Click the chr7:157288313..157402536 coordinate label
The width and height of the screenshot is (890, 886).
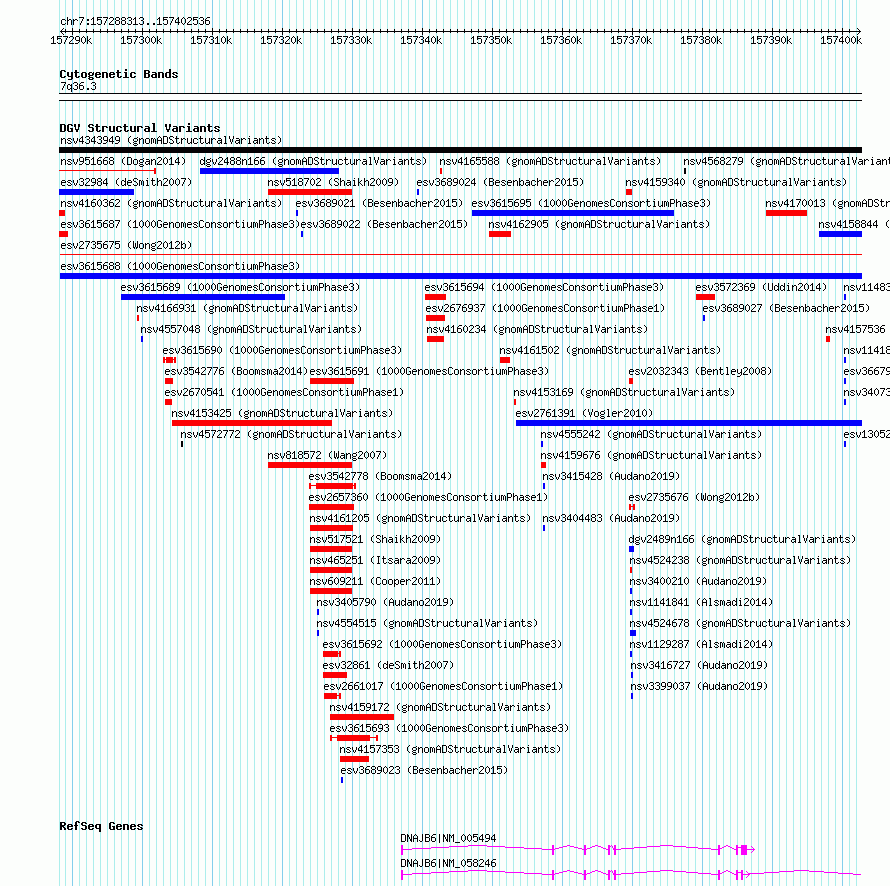[x=135, y=21]
